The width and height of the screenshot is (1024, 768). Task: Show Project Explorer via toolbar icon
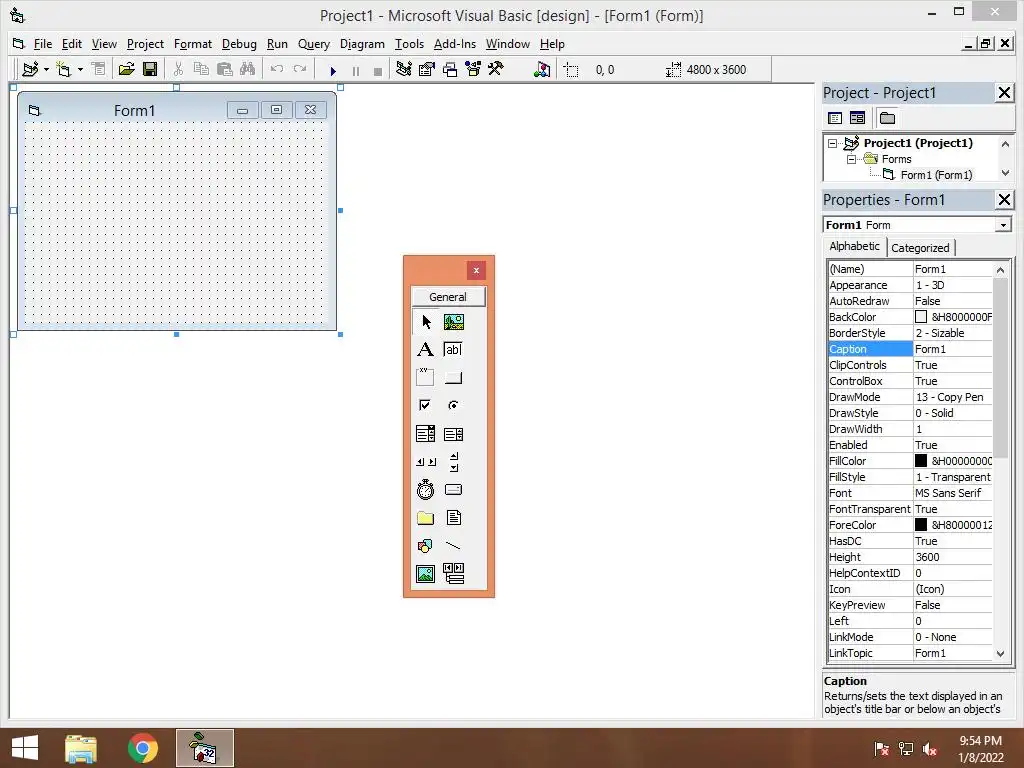point(404,69)
